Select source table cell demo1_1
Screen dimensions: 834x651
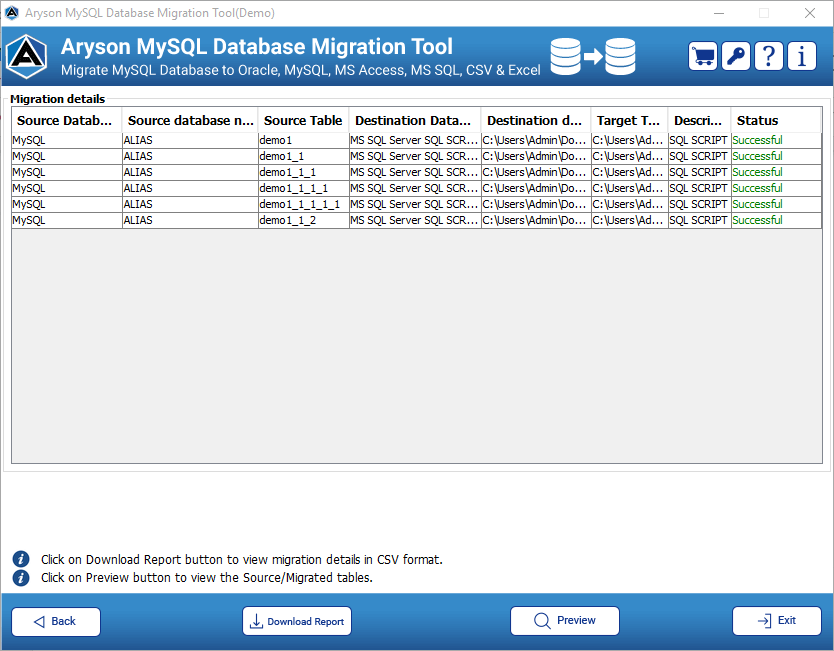pyautogui.click(x=303, y=156)
